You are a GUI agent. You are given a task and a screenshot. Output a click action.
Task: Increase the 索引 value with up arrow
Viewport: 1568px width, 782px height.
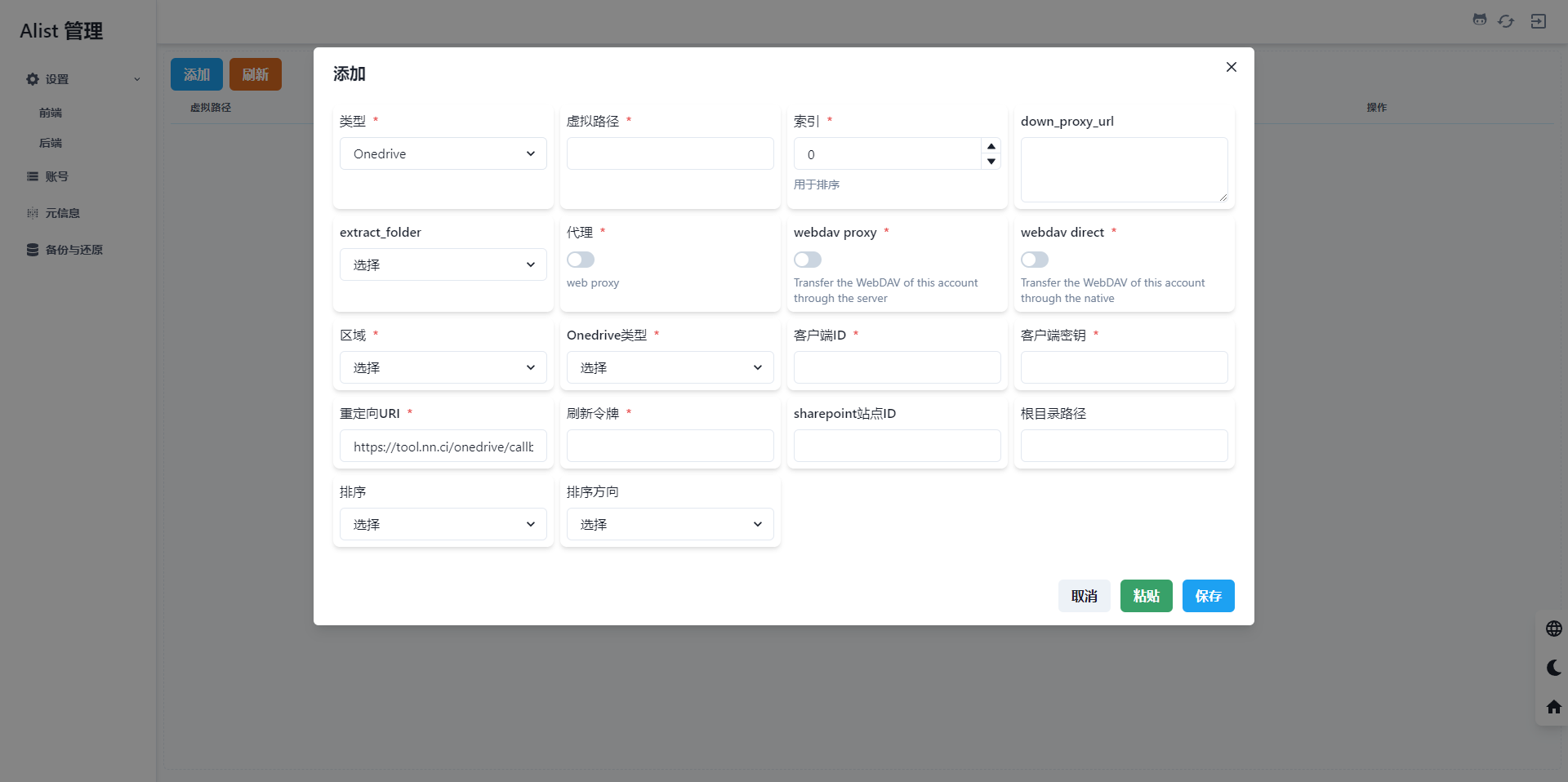coord(991,146)
